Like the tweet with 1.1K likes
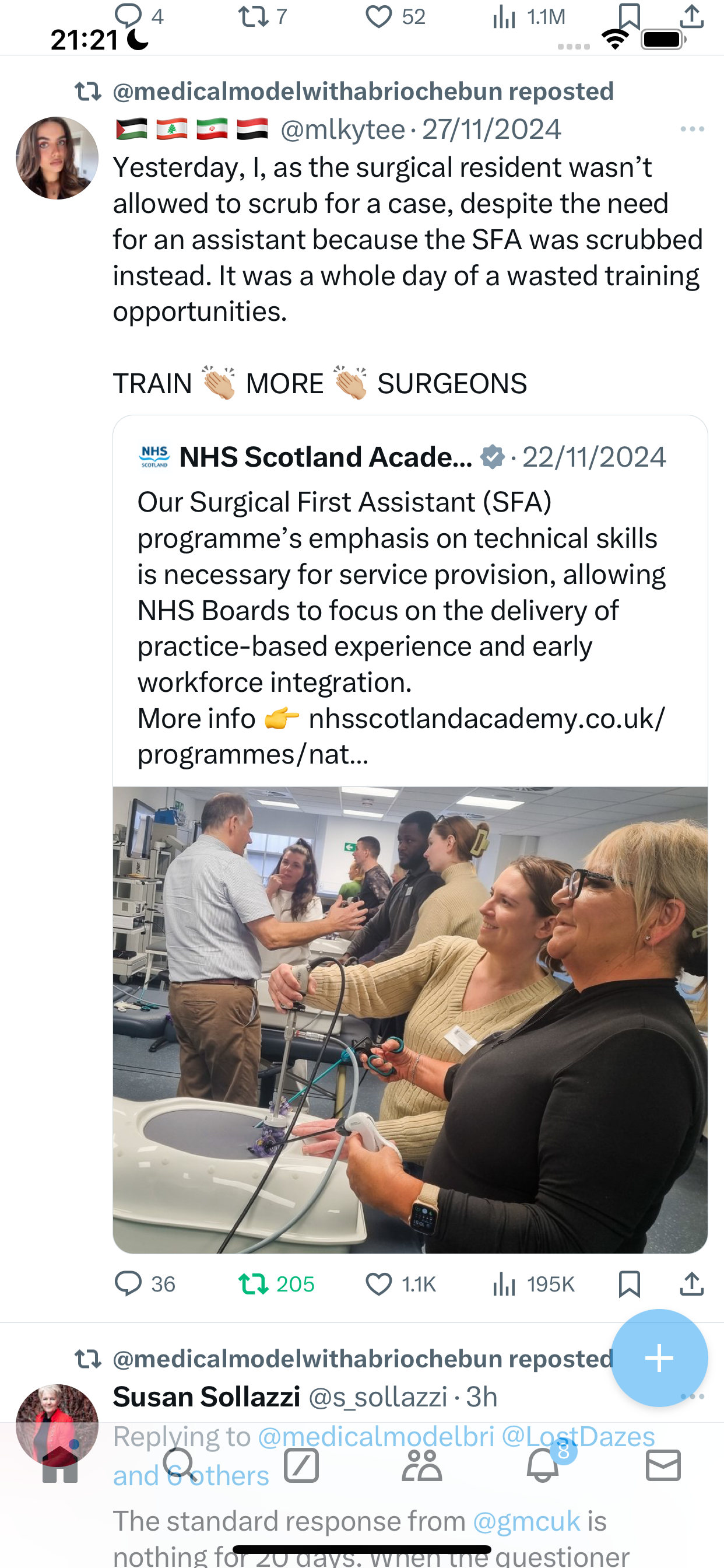Viewport: 724px width, 1568px height. (x=400, y=1284)
